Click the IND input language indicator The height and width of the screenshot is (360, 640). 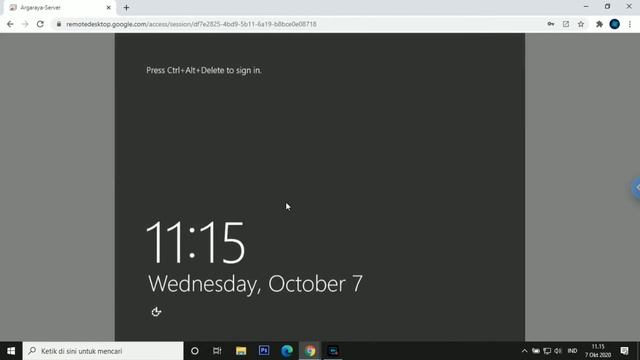point(572,351)
